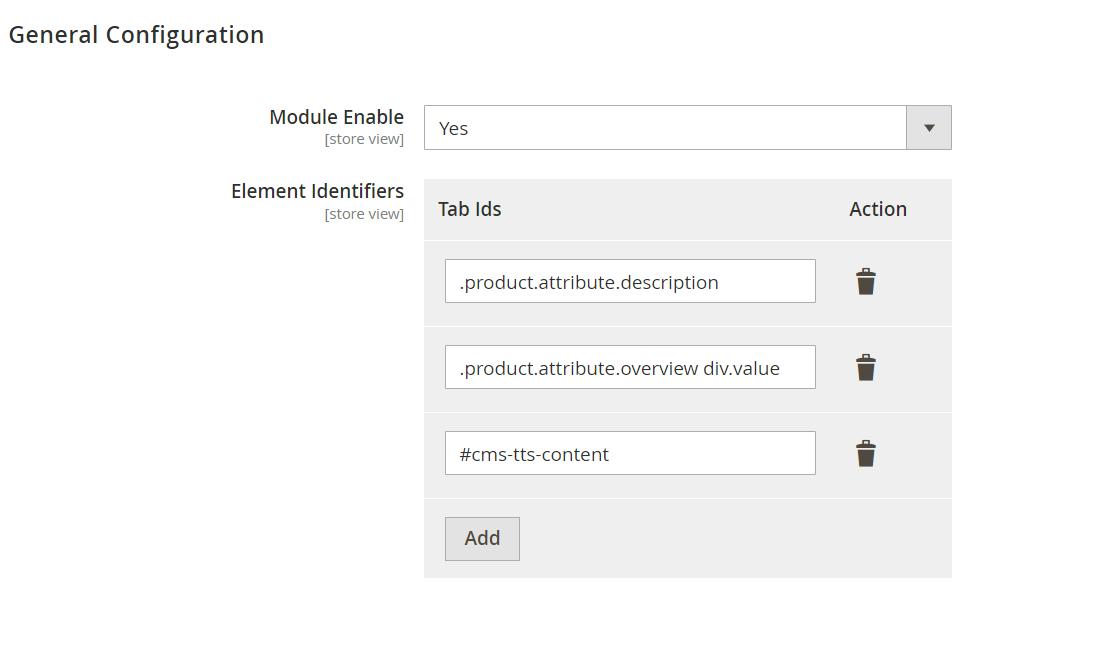Focus the .product.attribute.overview div.value field
Image resolution: width=1104 pixels, height=647 pixels.
pyautogui.click(x=630, y=368)
